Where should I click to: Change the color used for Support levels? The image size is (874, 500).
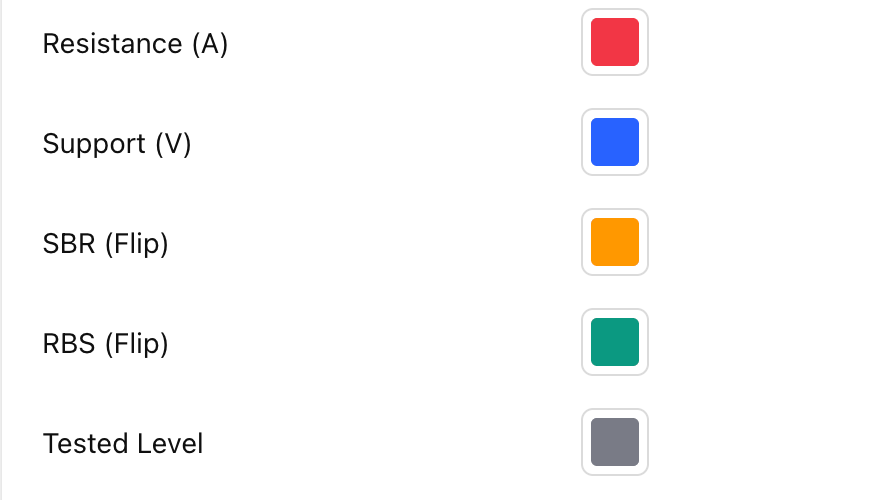click(x=615, y=142)
